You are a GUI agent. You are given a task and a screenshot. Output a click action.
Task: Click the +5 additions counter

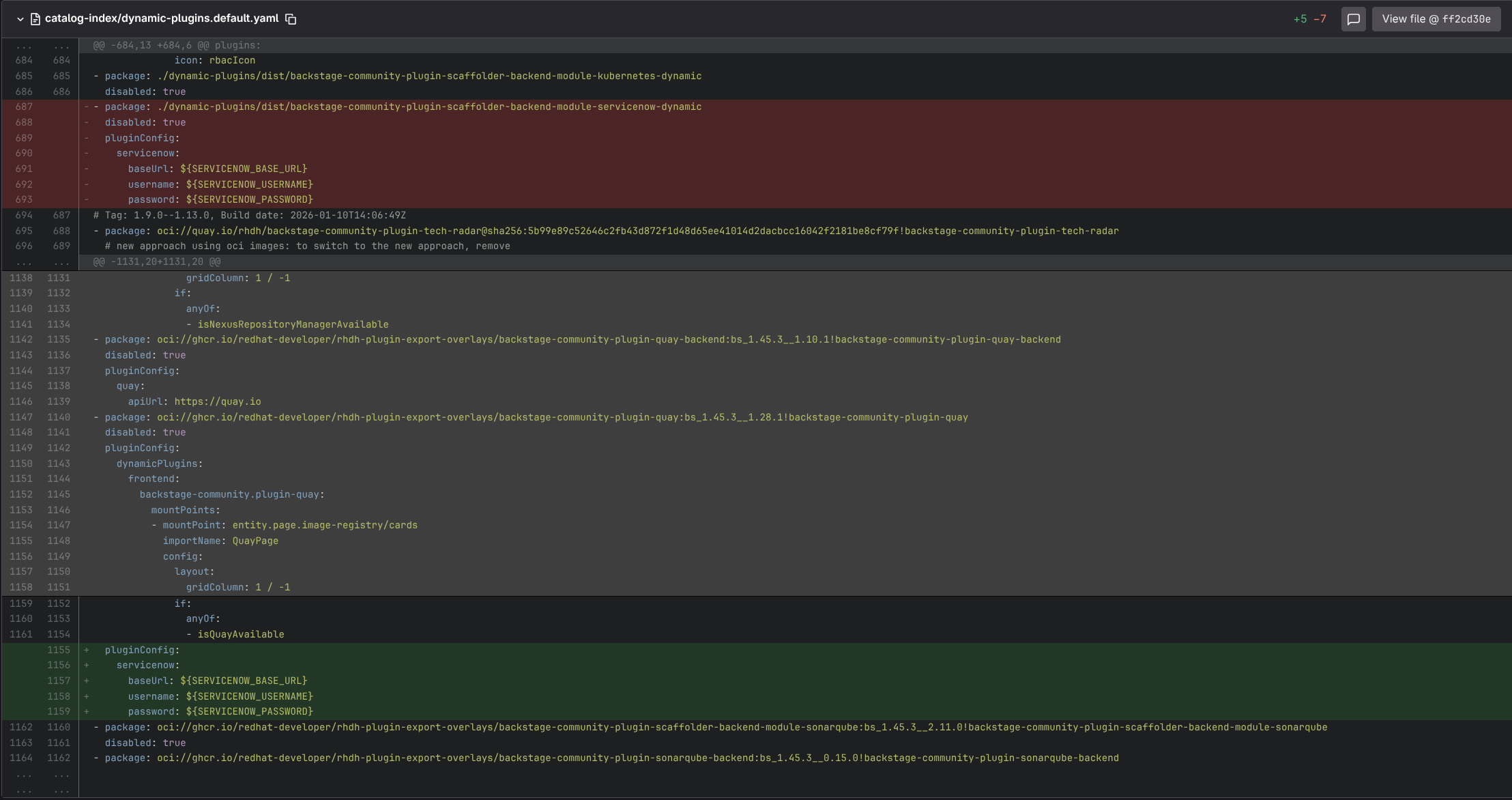(1300, 19)
